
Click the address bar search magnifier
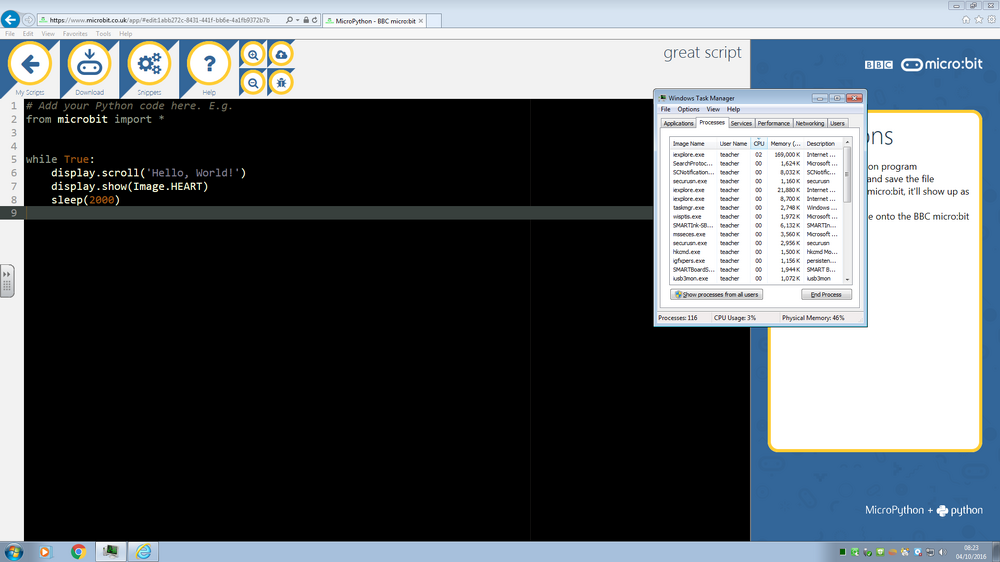click(290, 20)
